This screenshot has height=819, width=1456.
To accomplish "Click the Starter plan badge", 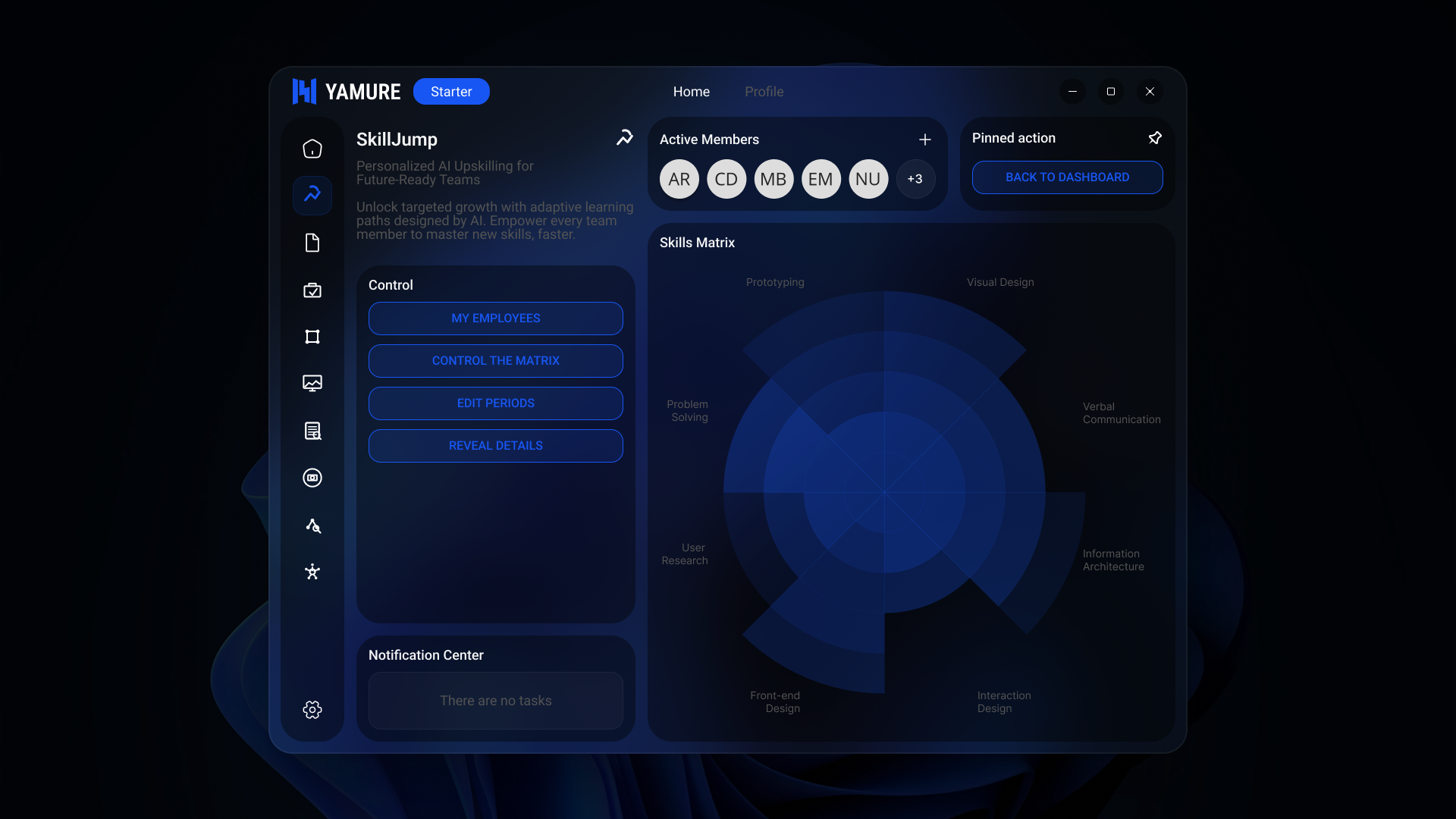I will [451, 92].
